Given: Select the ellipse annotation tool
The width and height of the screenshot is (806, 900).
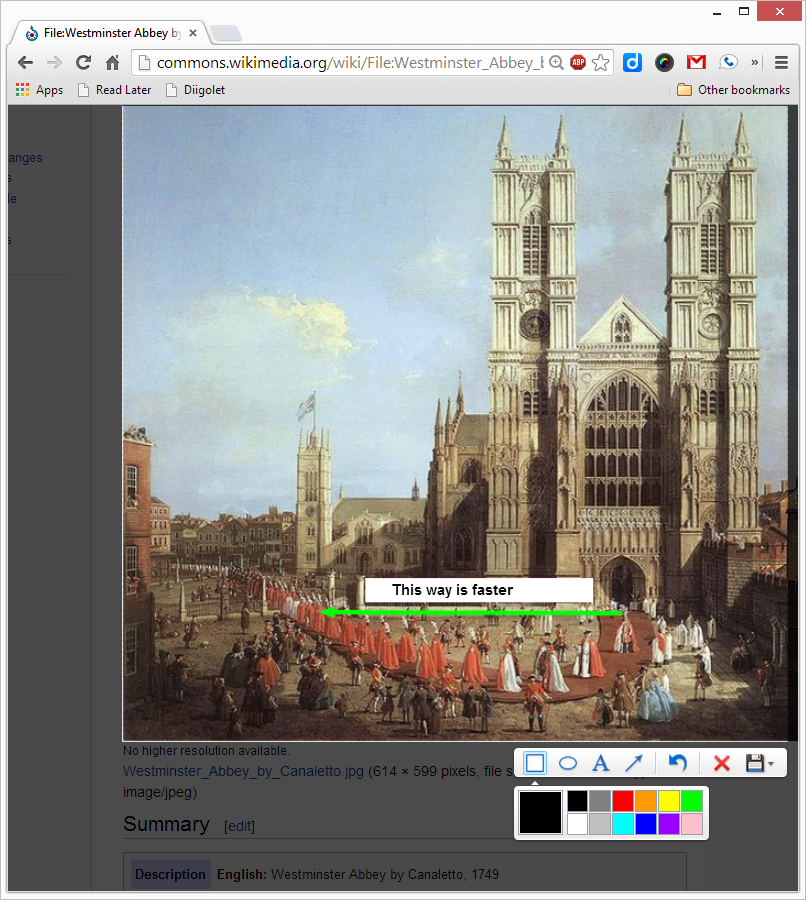Looking at the screenshot, I should pyautogui.click(x=568, y=763).
